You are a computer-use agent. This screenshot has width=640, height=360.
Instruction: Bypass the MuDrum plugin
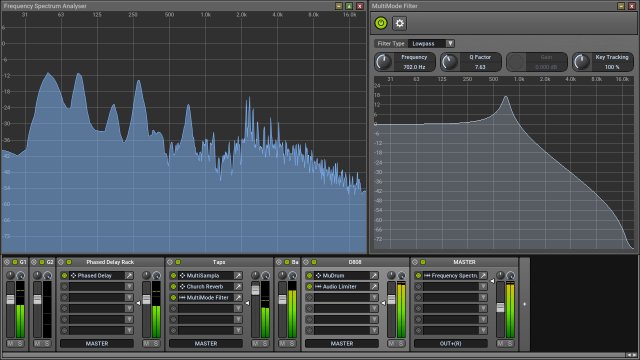pos(309,276)
